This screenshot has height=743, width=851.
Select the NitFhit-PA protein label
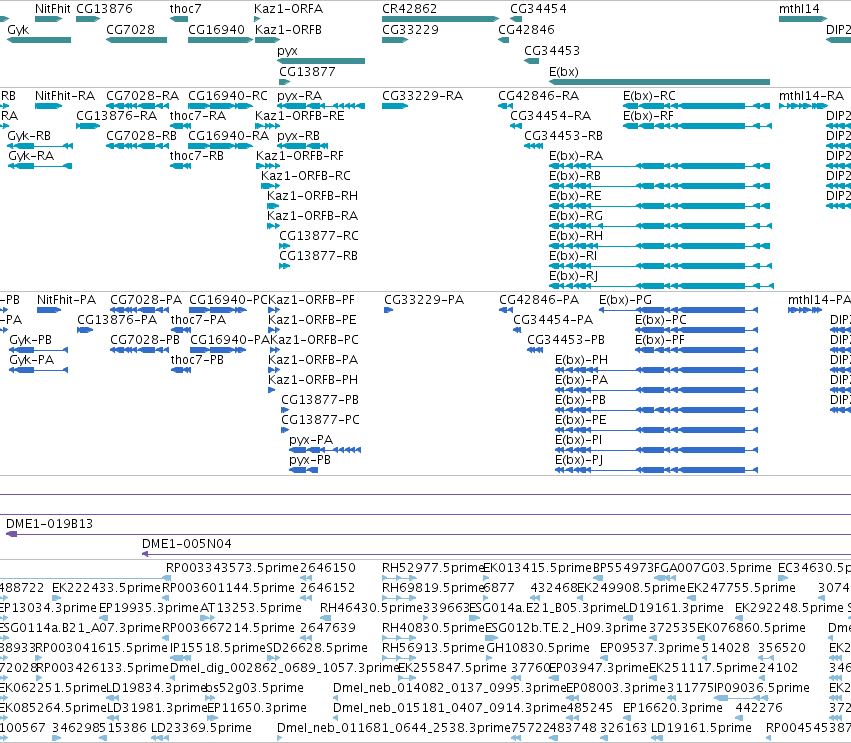pyautogui.click(x=66, y=300)
